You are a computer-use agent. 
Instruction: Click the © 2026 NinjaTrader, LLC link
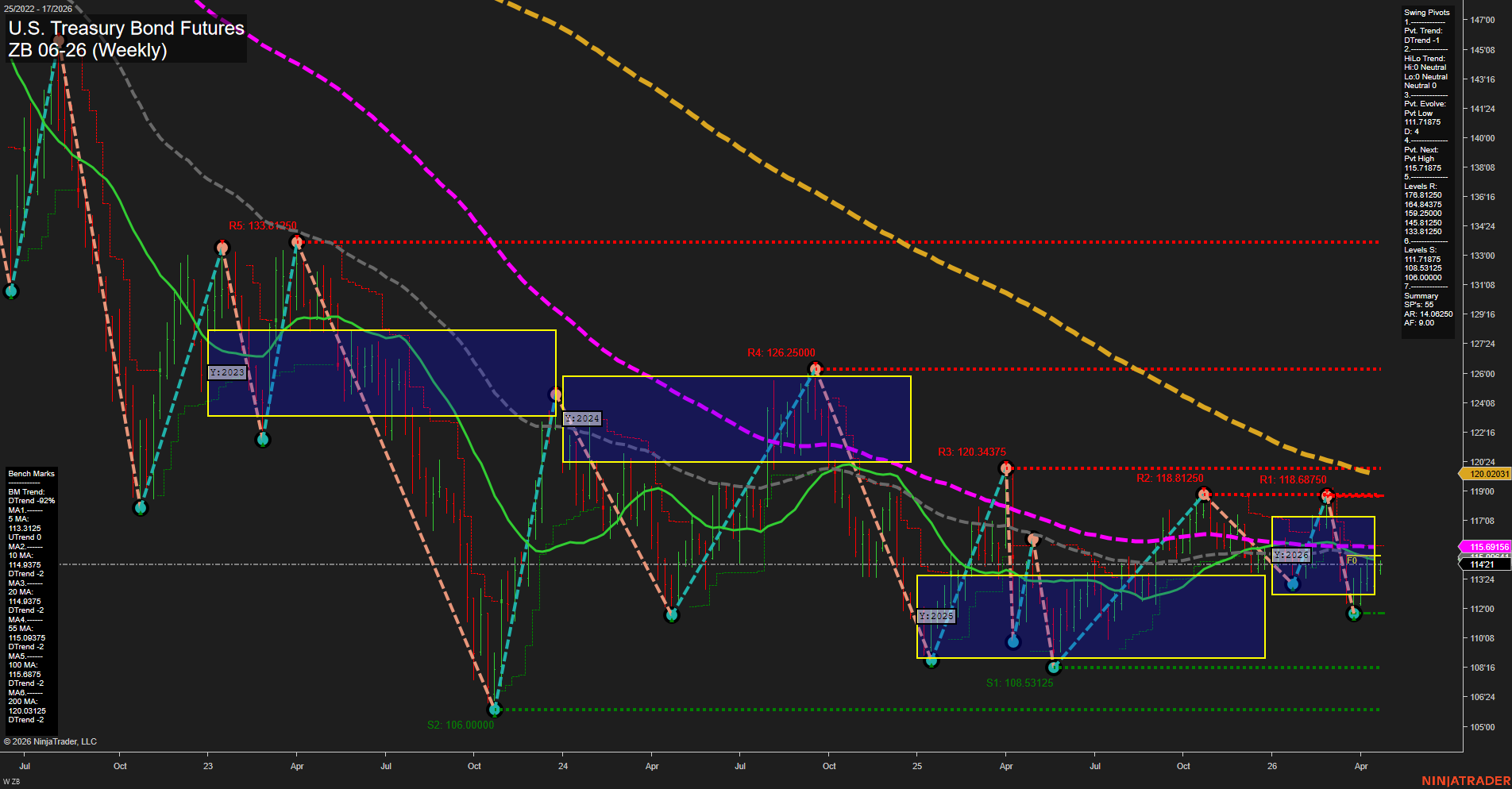(x=51, y=741)
